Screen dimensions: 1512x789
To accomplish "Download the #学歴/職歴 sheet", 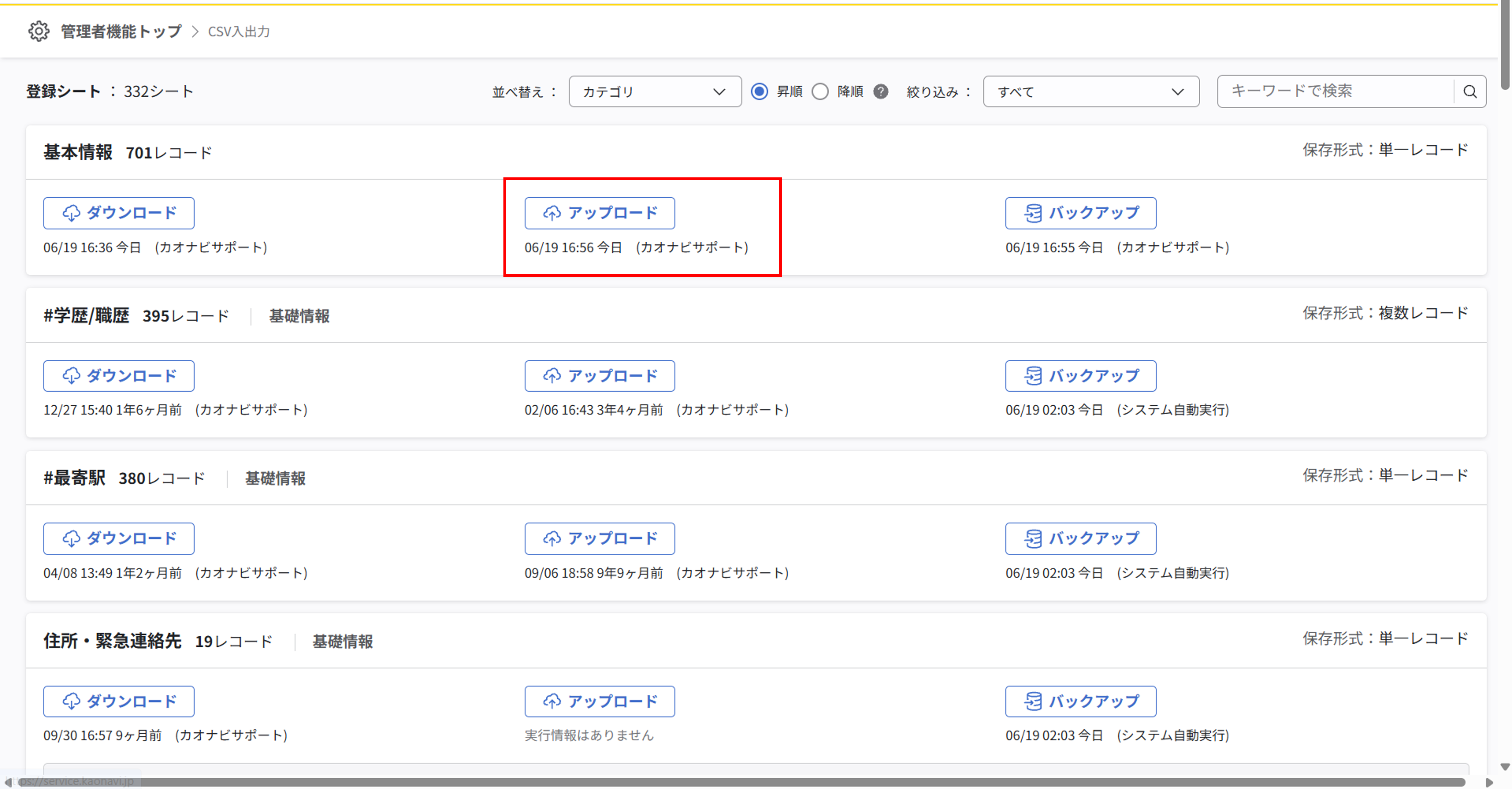I will pyautogui.click(x=119, y=376).
